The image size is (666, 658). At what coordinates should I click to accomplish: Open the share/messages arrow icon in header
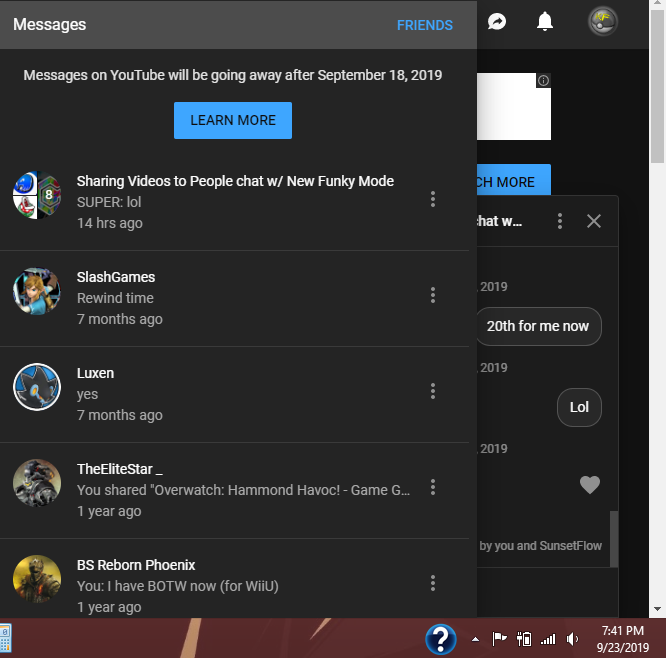(497, 22)
